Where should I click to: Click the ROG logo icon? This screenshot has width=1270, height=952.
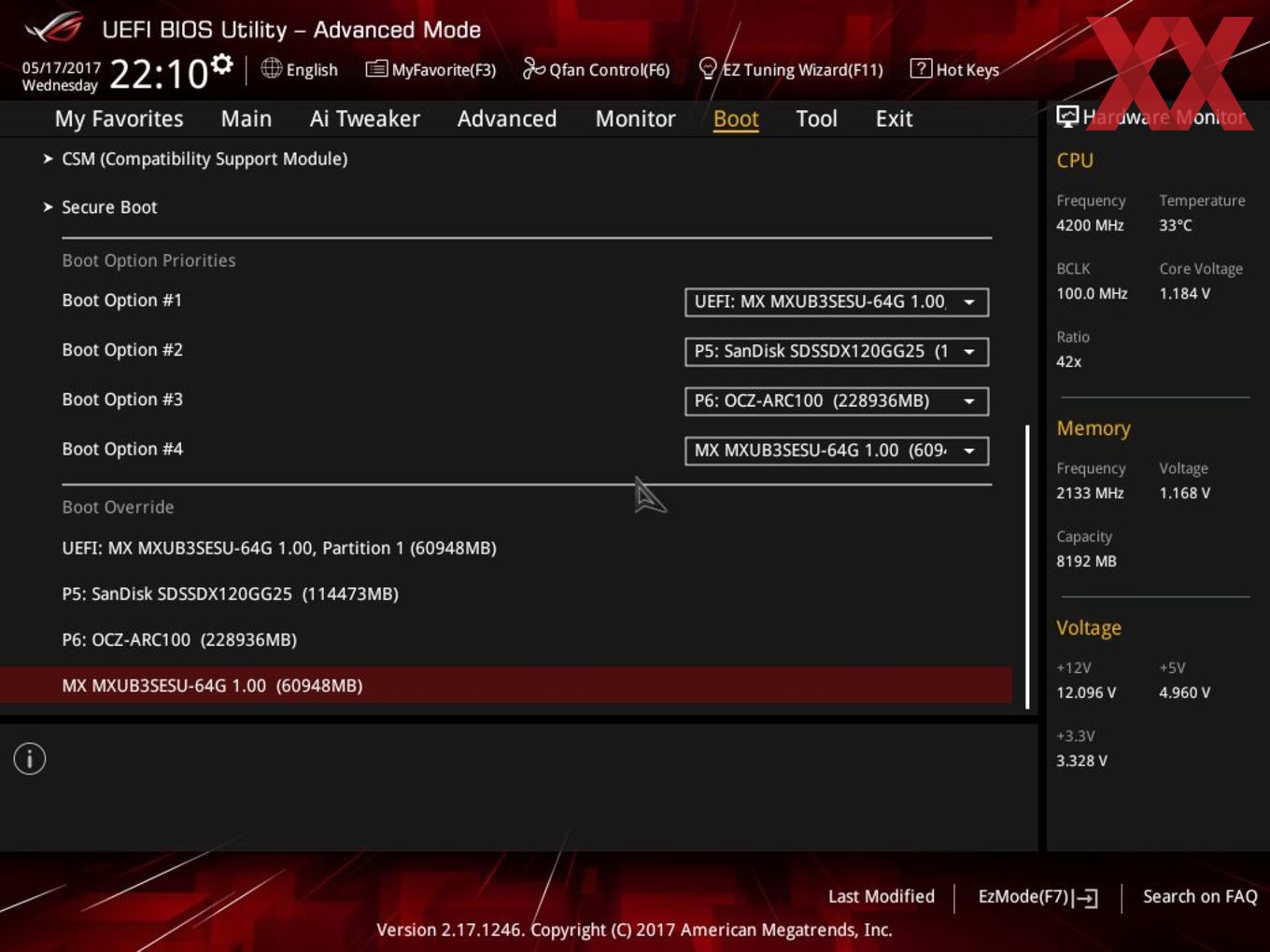point(54,28)
